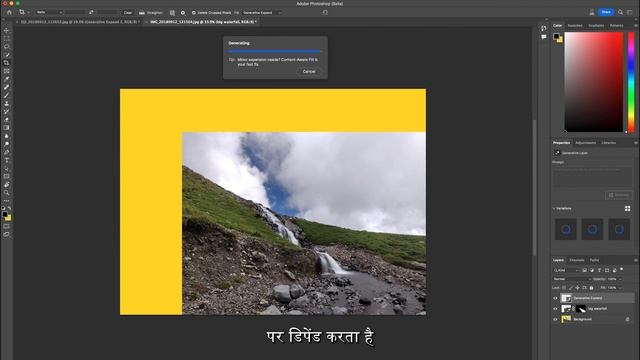Image resolution: width=640 pixels, height=360 pixels.
Task: Click the Generate button in Properties
Action: coord(619,195)
